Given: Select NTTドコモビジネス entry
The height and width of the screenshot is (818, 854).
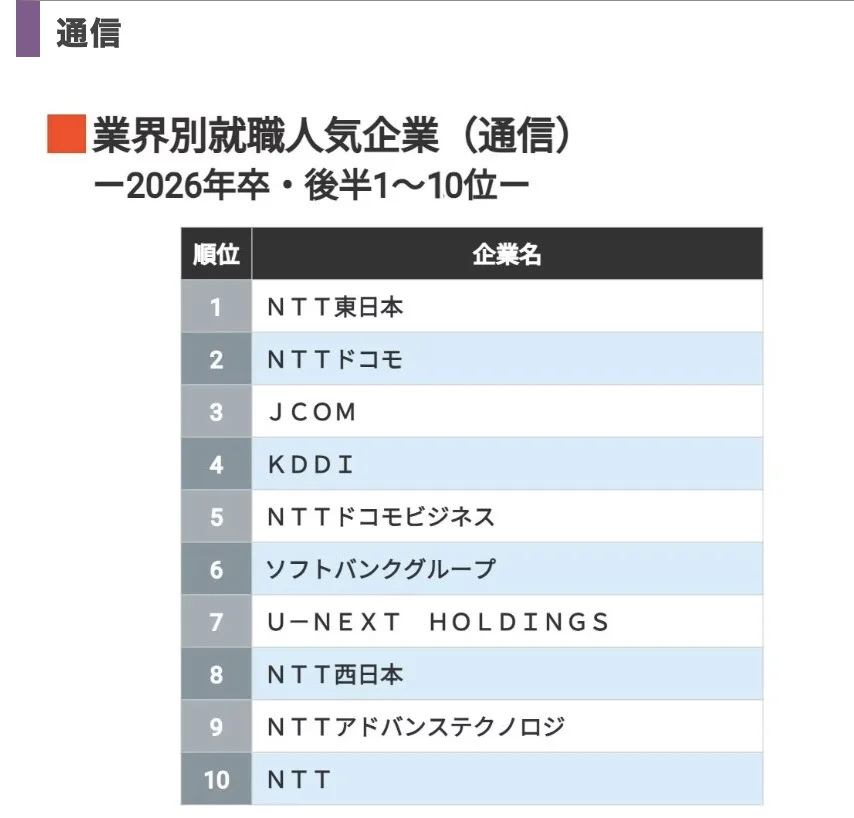Looking at the screenshot, I should tap(381, 517).
